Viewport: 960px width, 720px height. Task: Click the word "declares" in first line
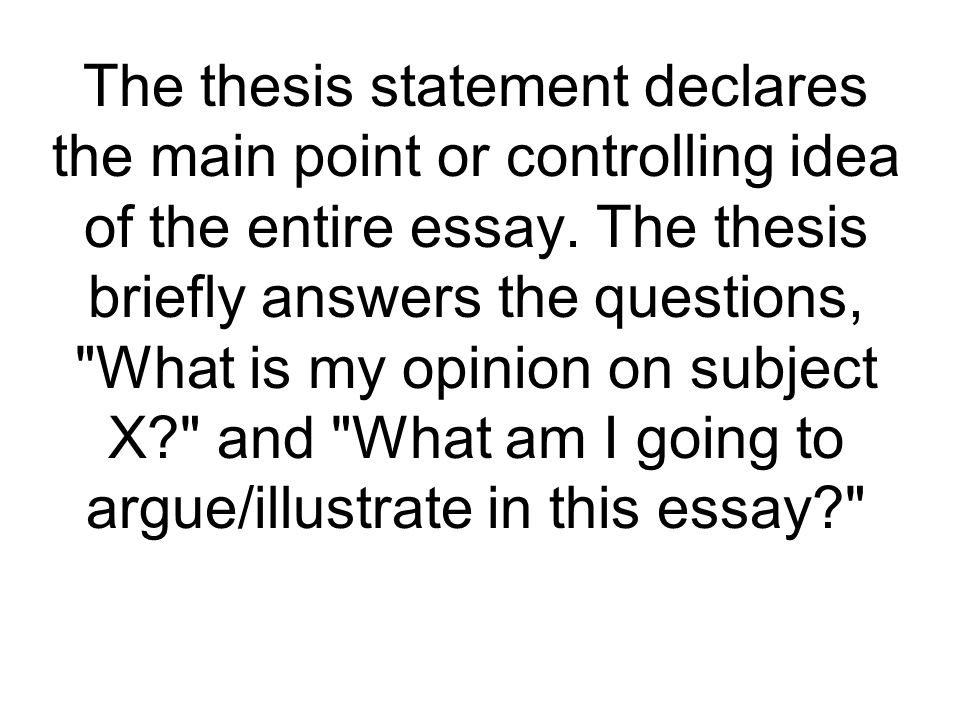(756, 86)
